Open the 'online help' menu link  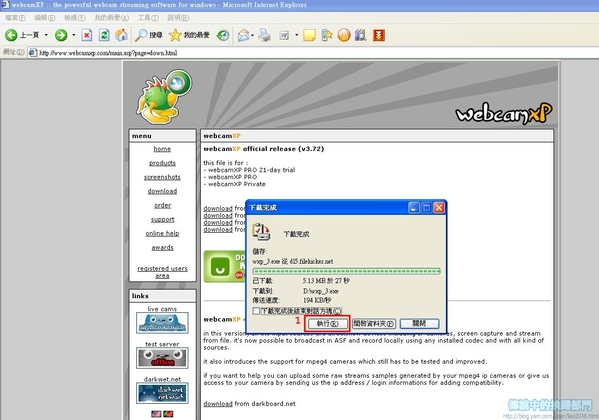pyautogui.click(x=162, y=234)
